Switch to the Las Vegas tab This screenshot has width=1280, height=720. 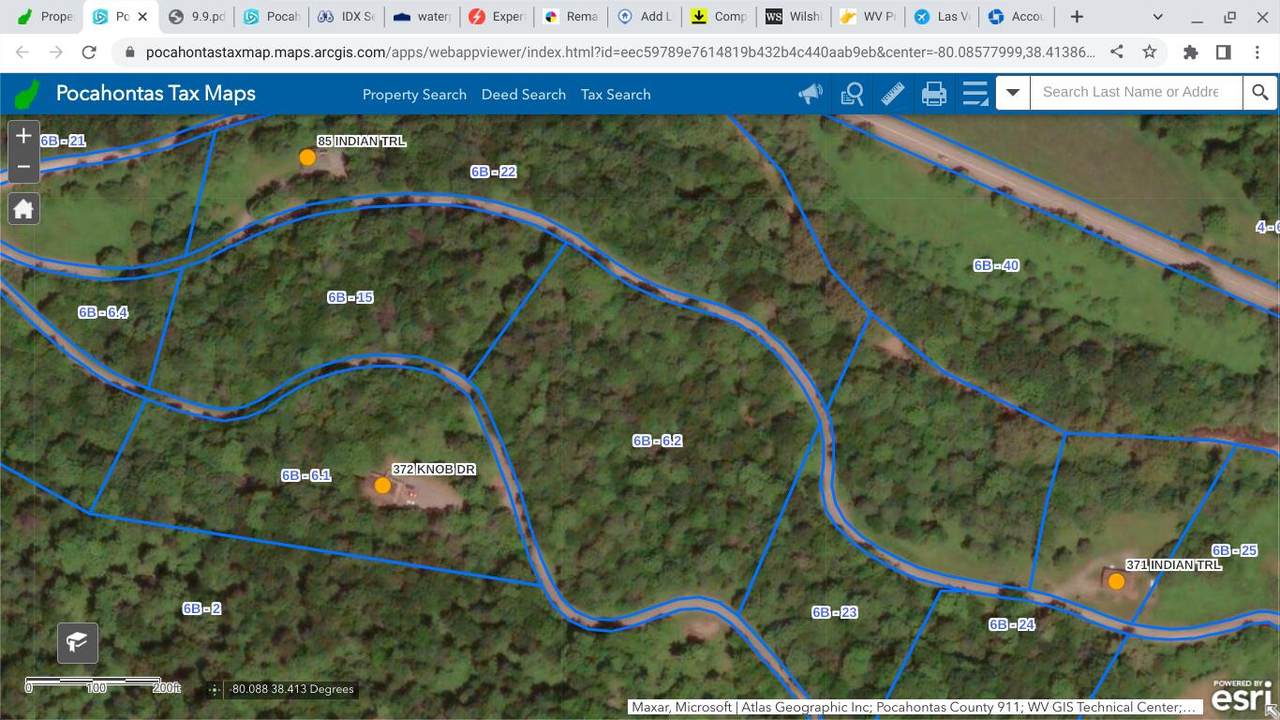click(943, 17)
